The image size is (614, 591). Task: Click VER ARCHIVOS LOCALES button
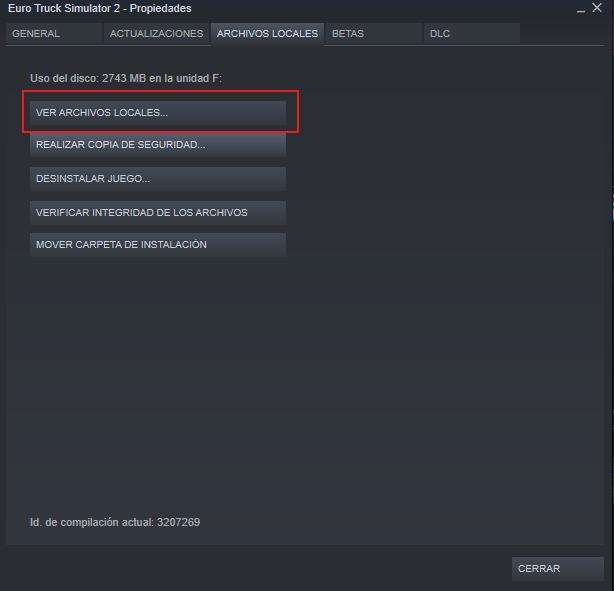(158, 113)
